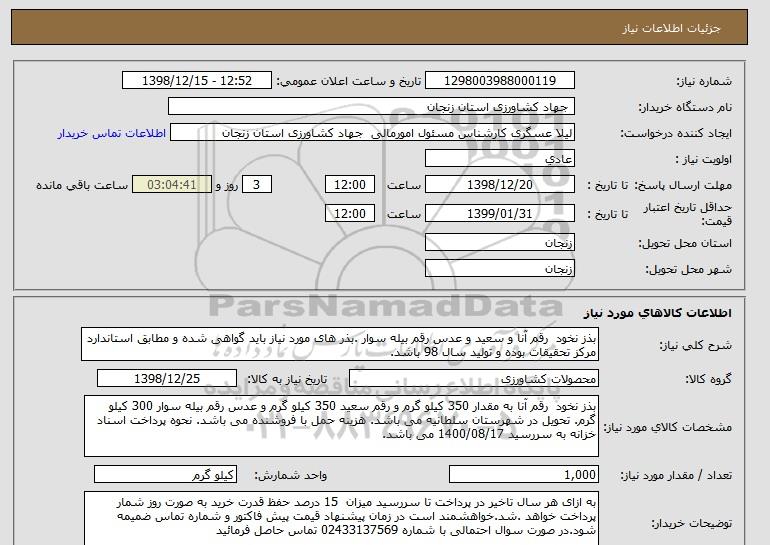Image resolution: width=770 pixels, height=545 pixels.
Task: Click the price validity date 1399/01/31
Action: coord(499,214)
